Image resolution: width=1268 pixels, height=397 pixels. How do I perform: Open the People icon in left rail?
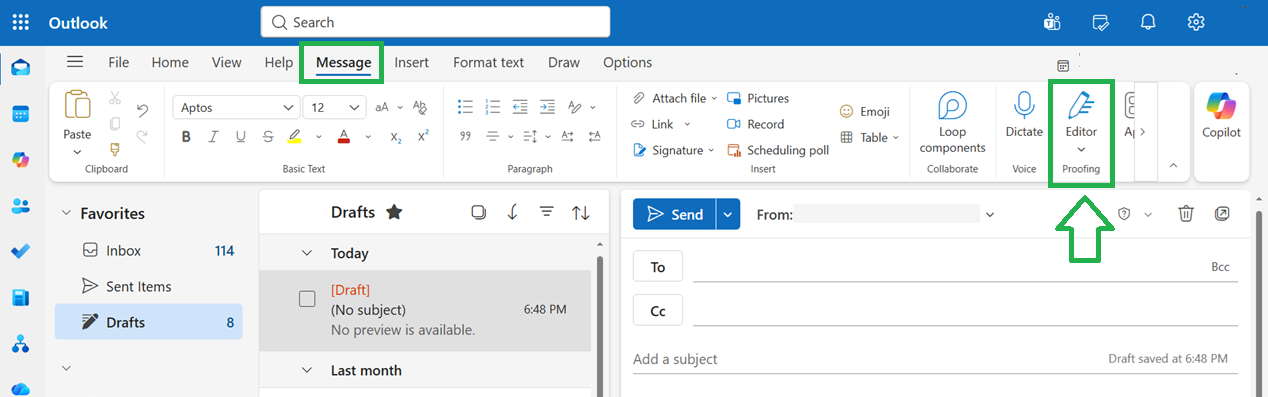point(21,205)
